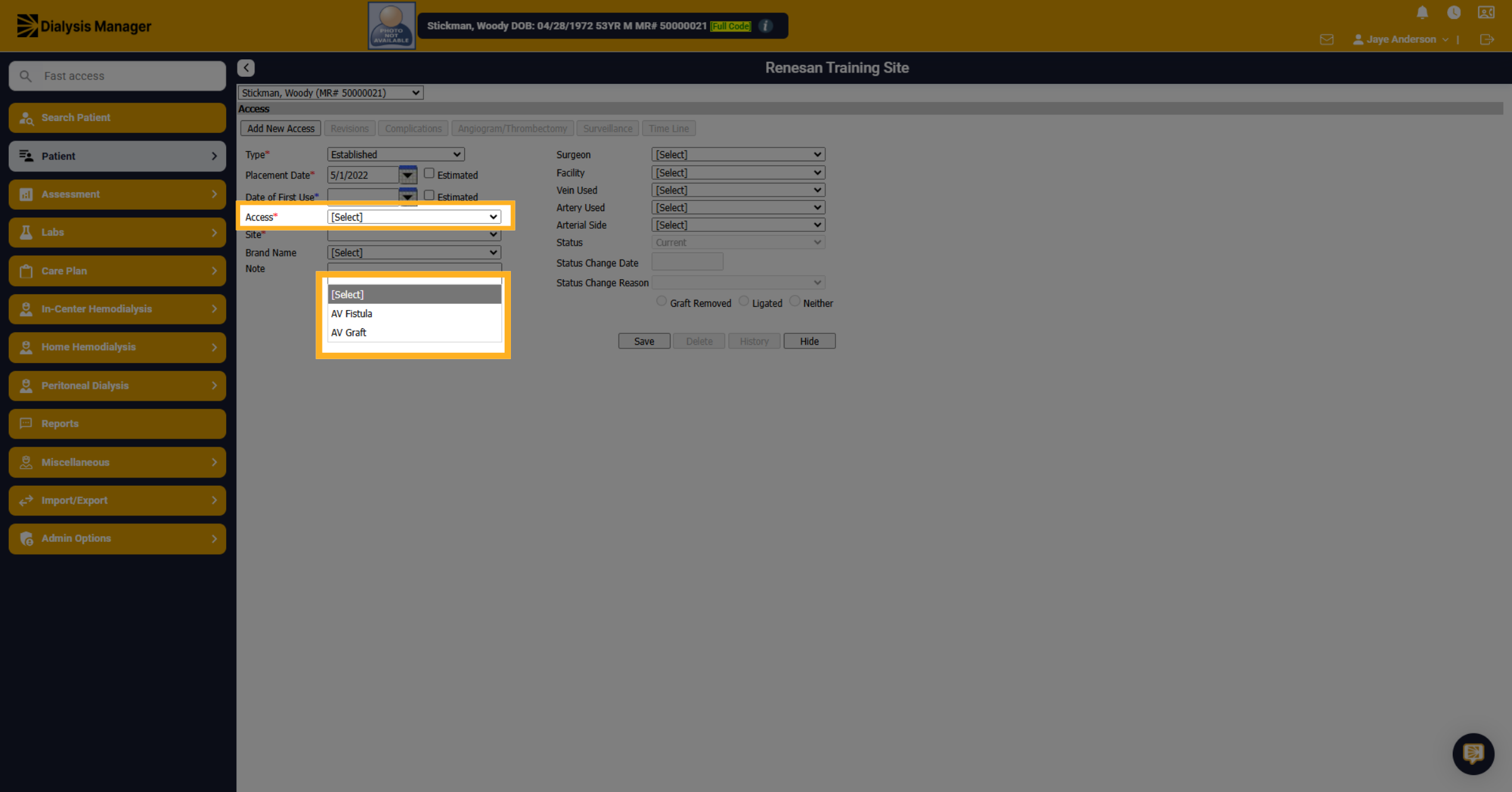The width and height of the screenshot is (1512, 792).
Task: Click the Search Patient sidebar icon
Action: (26, 118)
